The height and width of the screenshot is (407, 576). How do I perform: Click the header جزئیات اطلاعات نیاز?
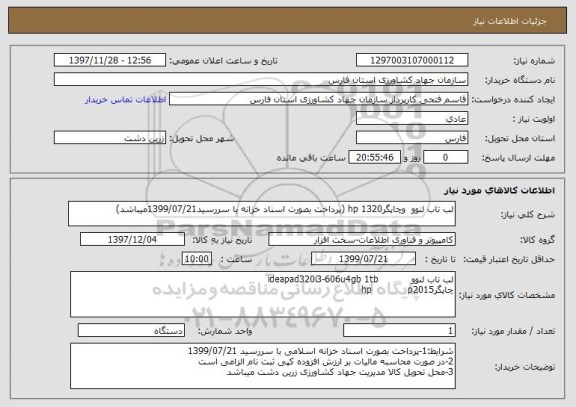point(510,21)
